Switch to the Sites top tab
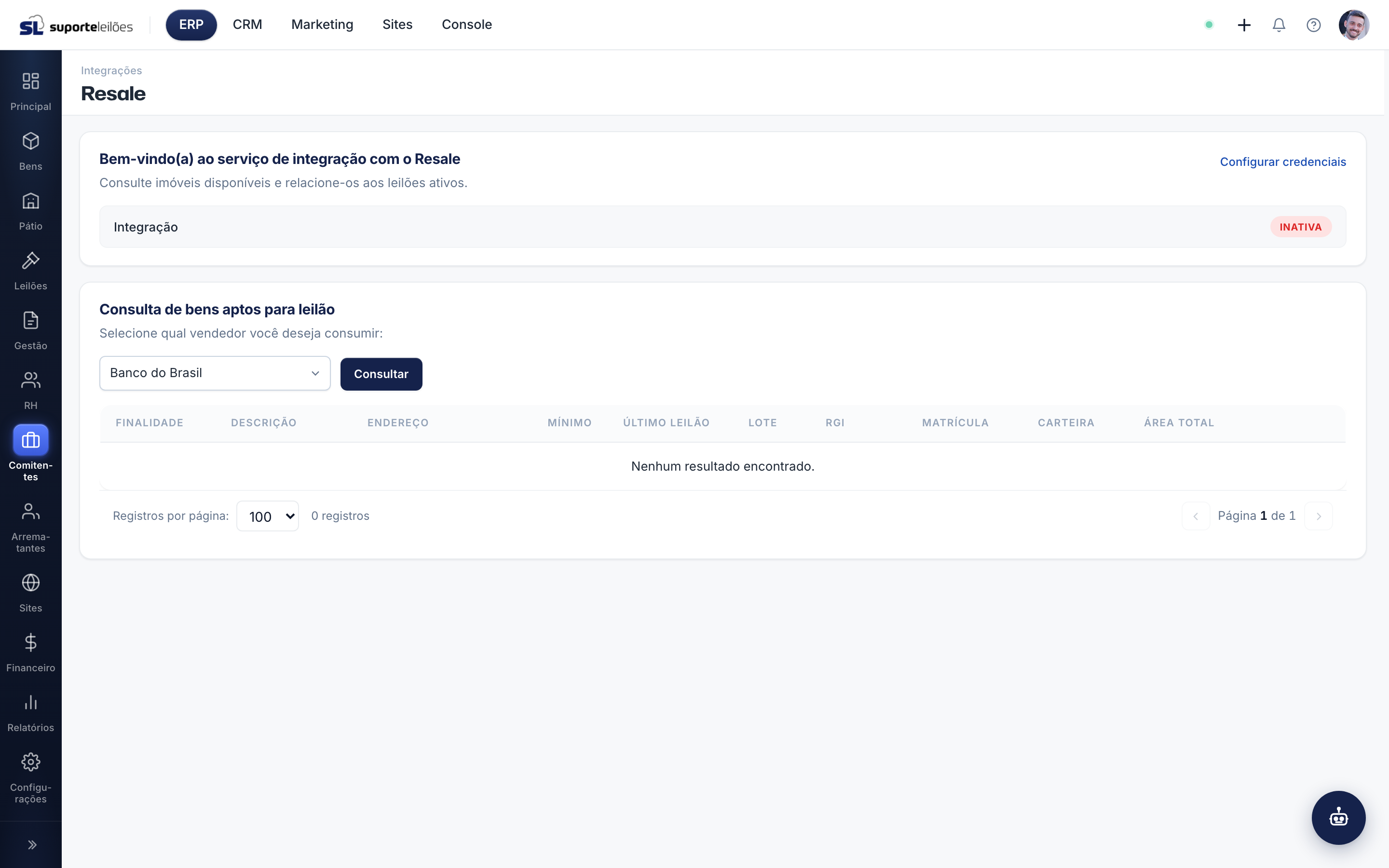Viewport: 1389px width, 868px height. (x=397, y=25)
